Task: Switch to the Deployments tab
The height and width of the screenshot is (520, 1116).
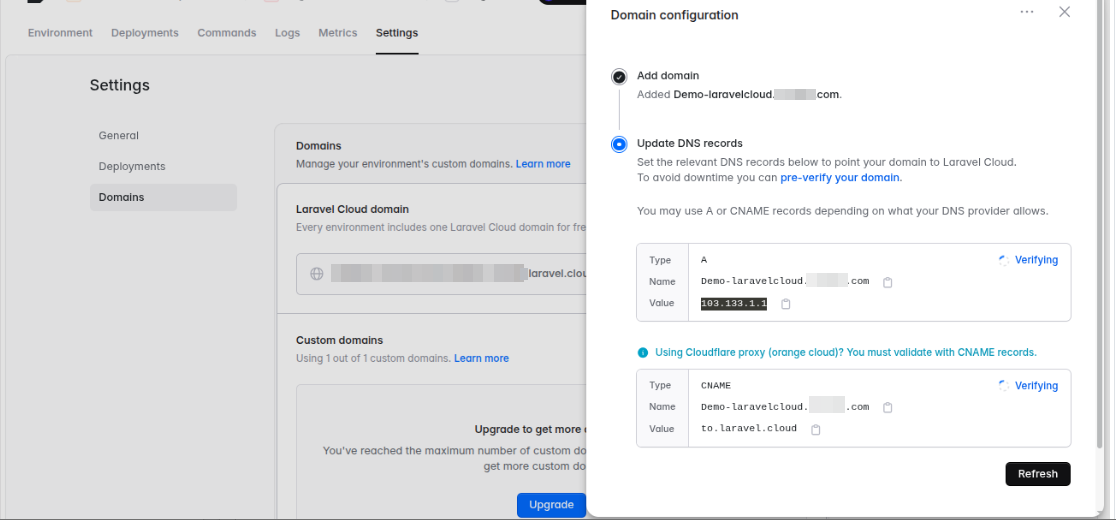Action: point(144,33)
